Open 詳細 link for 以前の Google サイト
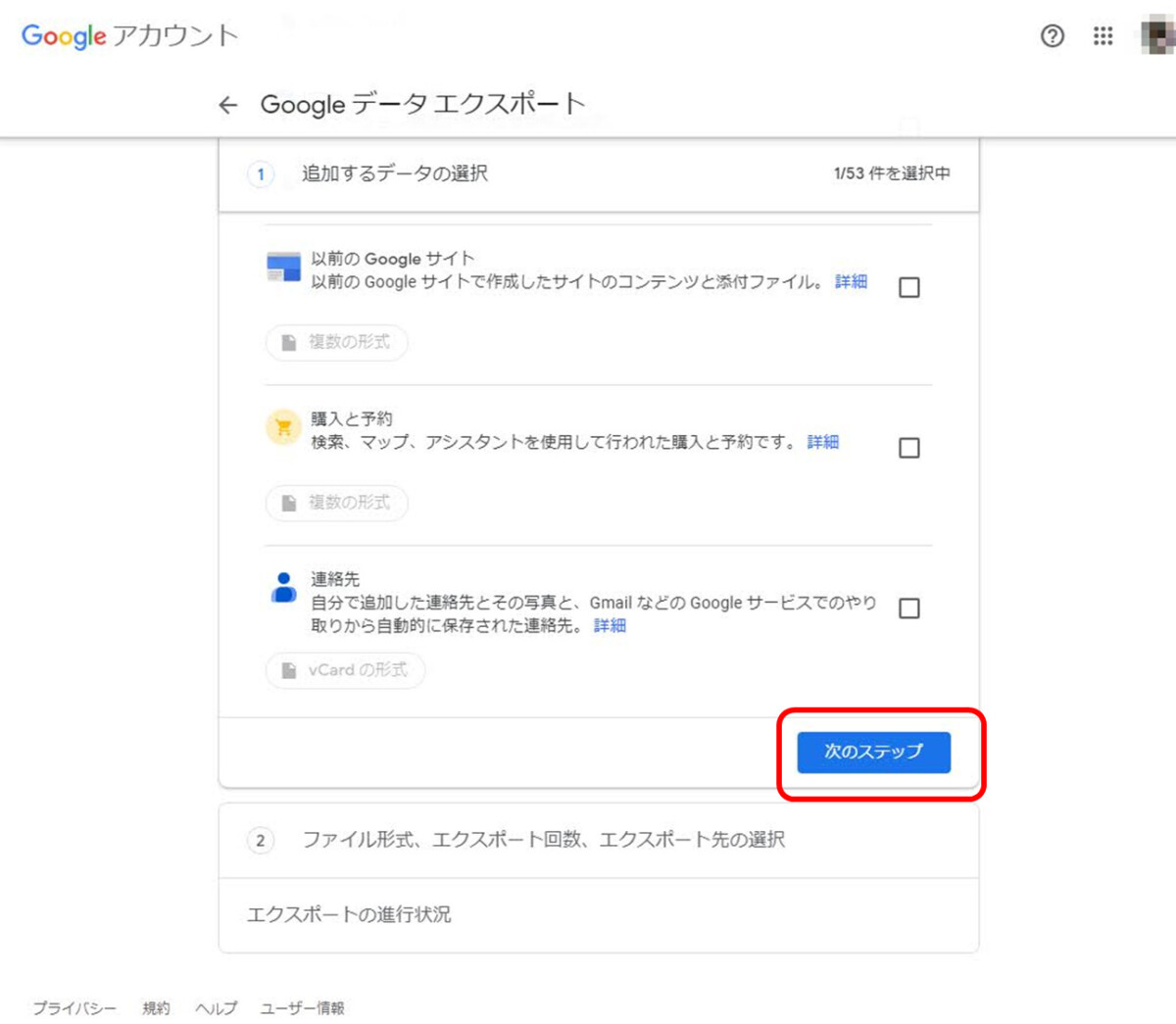 pos(851,281)
